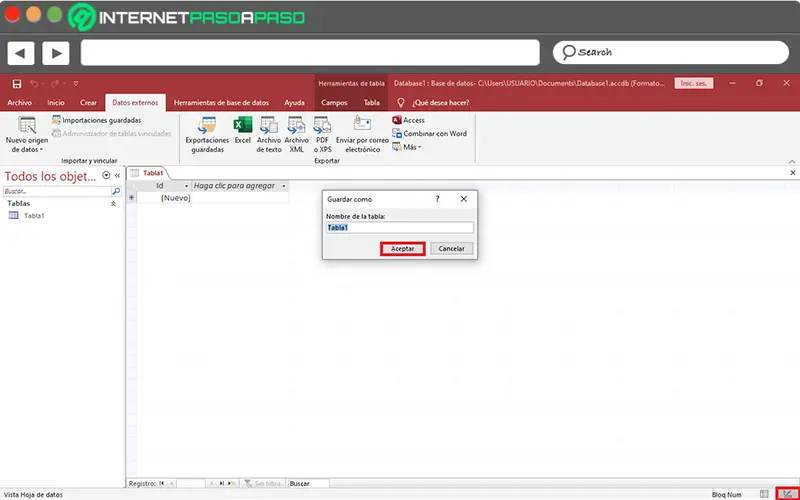The image size is (800, 500).
Task: Click the Cancelar button
Action: [452, 249]
